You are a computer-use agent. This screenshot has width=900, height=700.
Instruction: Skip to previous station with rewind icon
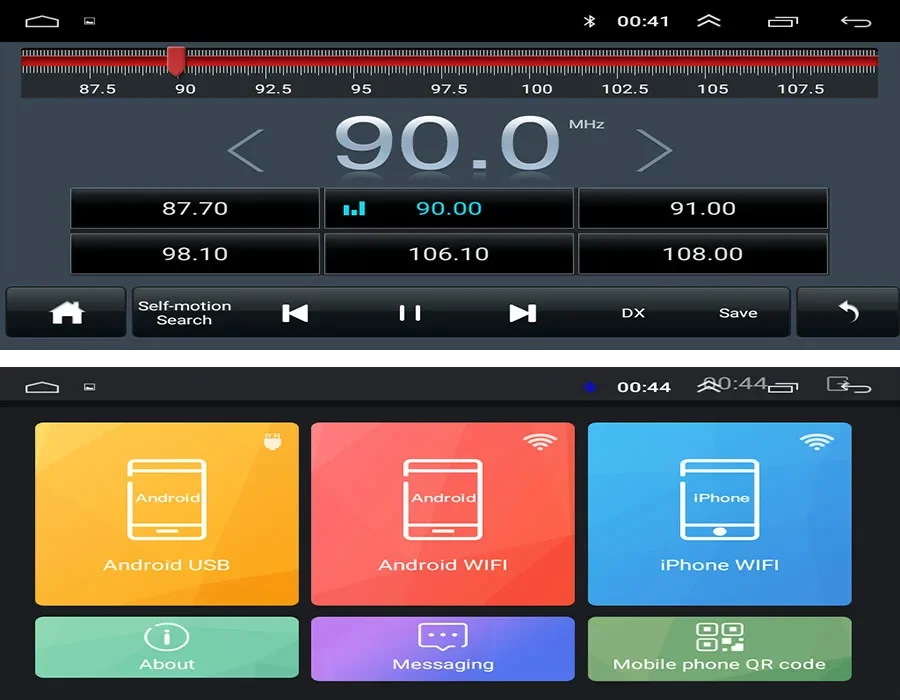[x=295, y=313]
